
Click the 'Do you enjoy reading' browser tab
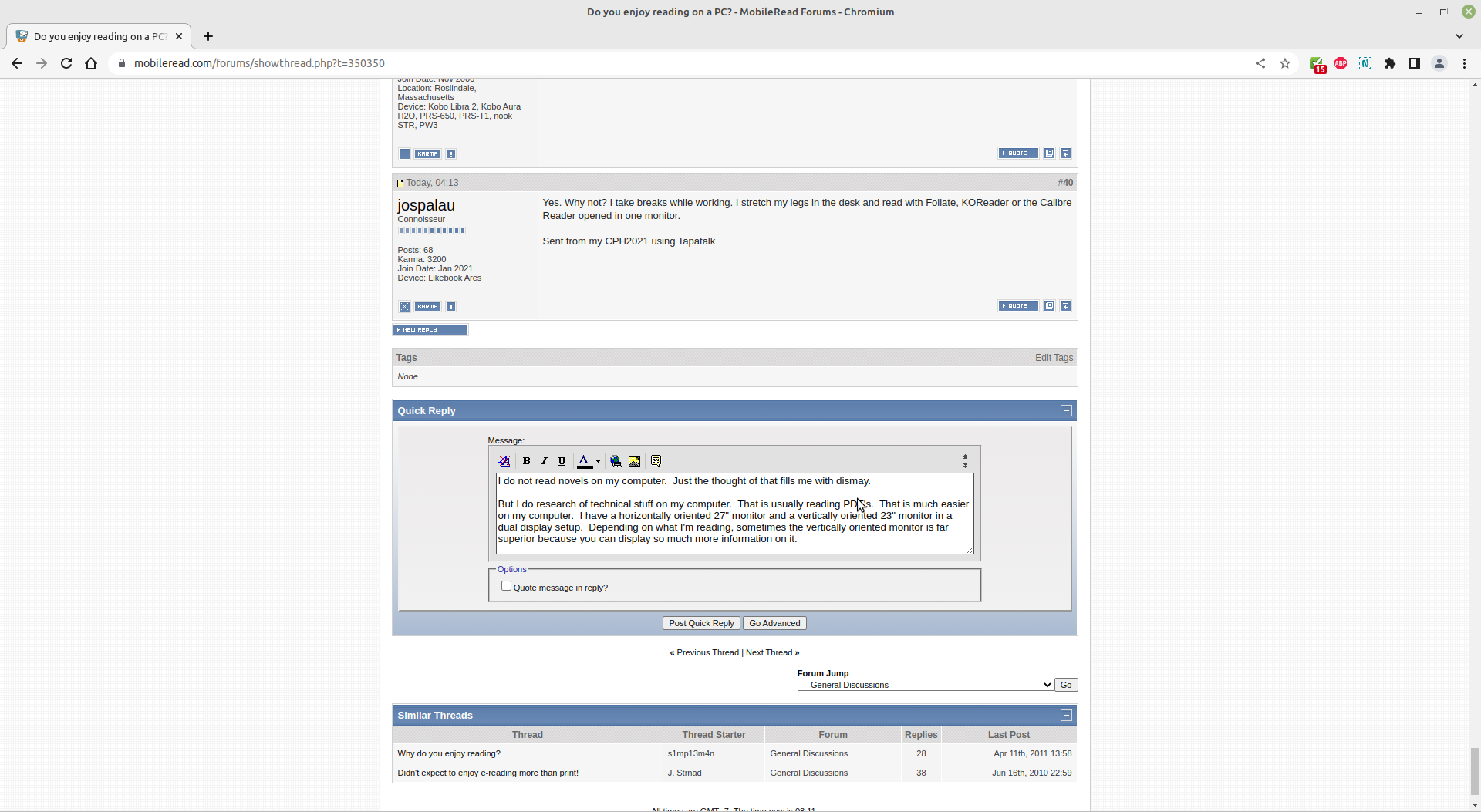pyautogui.click(x=99, y=36)
